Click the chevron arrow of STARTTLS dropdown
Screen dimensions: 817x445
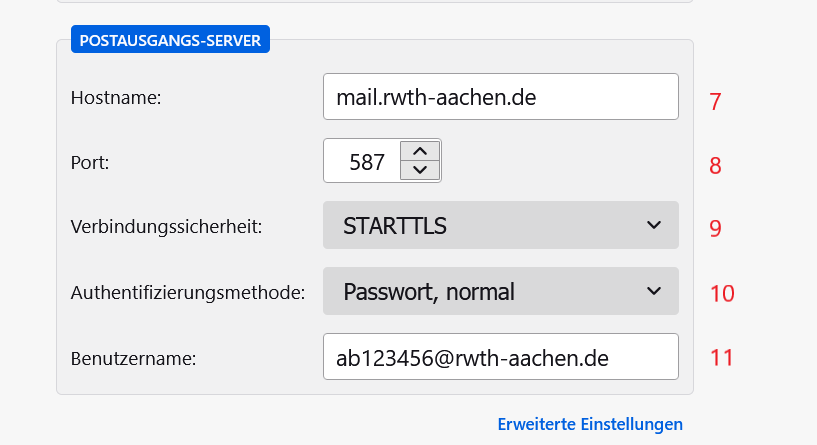[x=654, y=225]
